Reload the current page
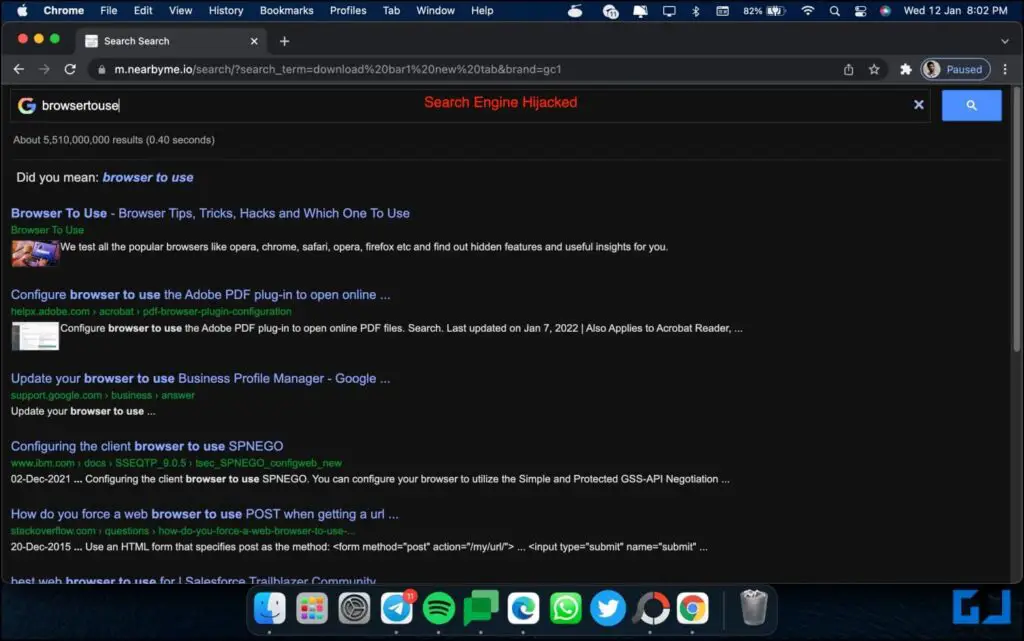The height and width of the screenshot is (641, 1024). [70, 69]
